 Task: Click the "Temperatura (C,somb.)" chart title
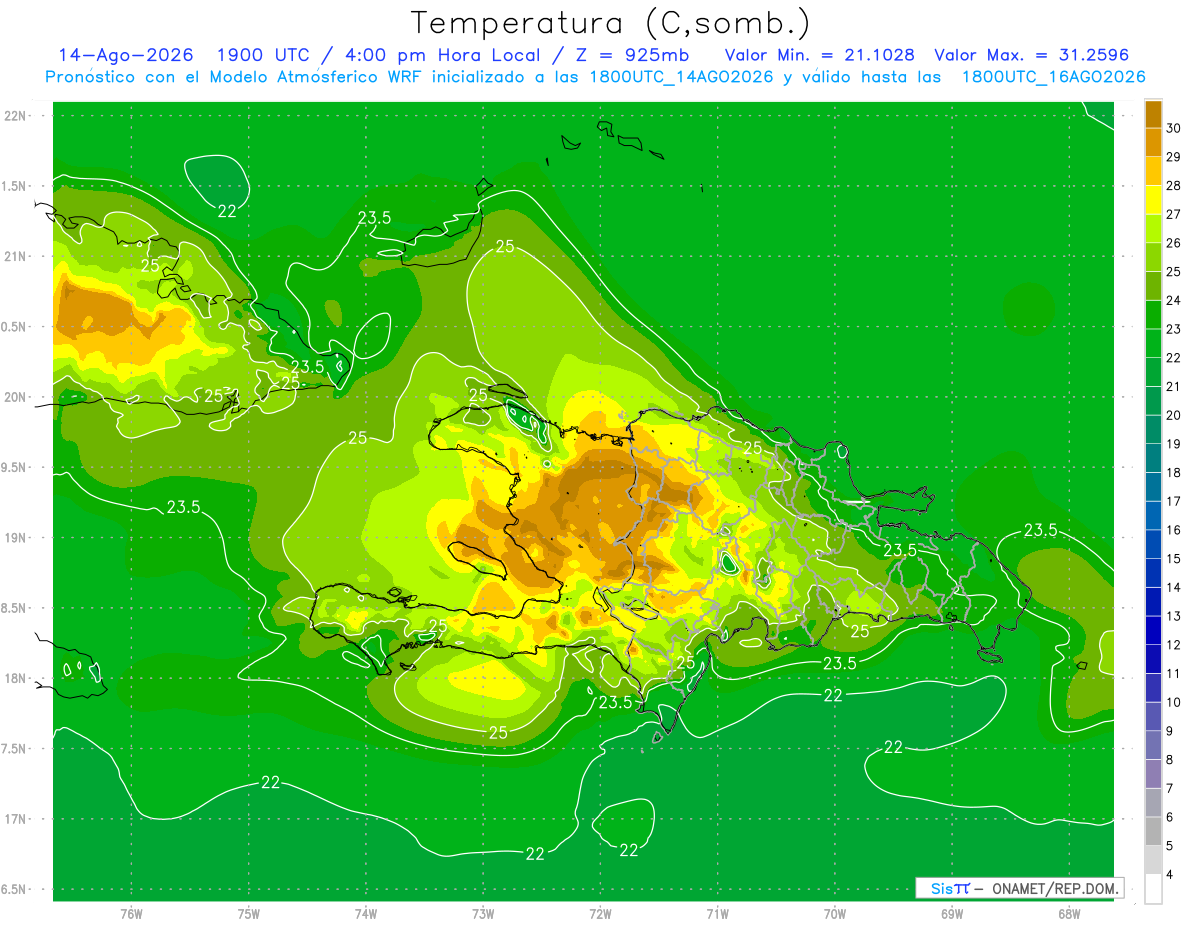click(611, 22)
